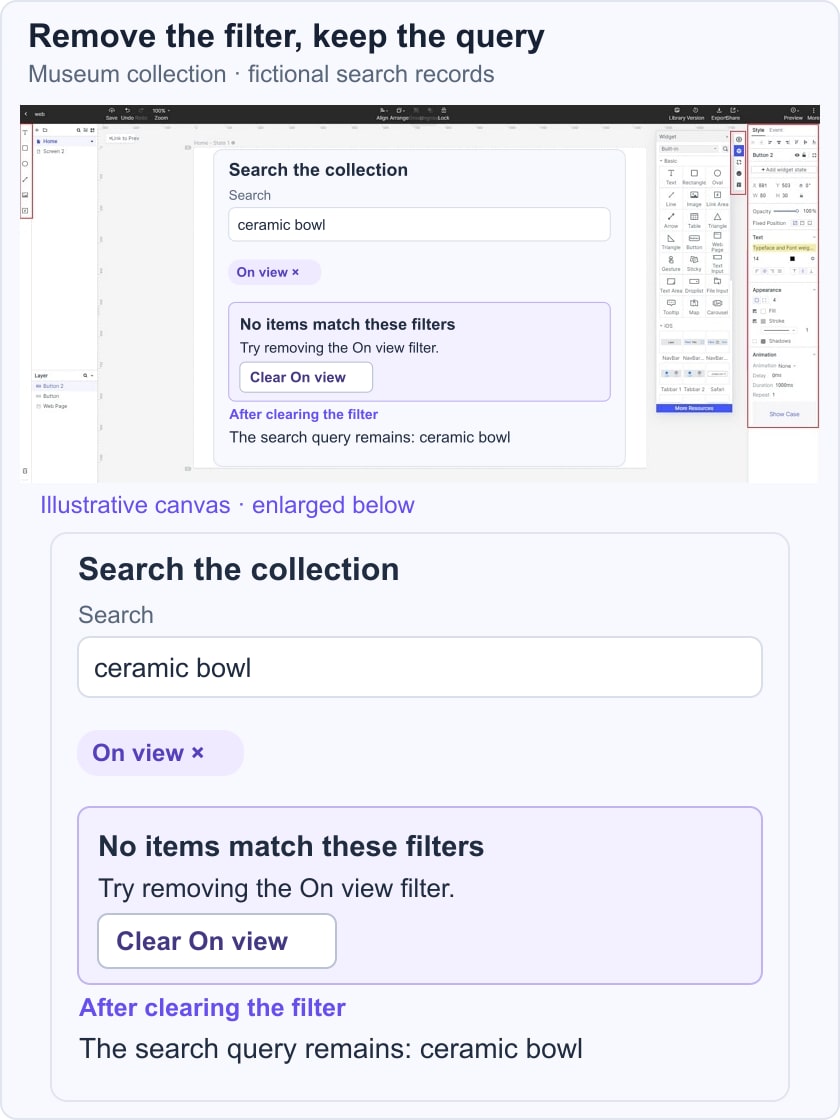This screenshot has height=1120, width=840.
Task: Click the back arrow beside the project name
Action: [26, 114]
